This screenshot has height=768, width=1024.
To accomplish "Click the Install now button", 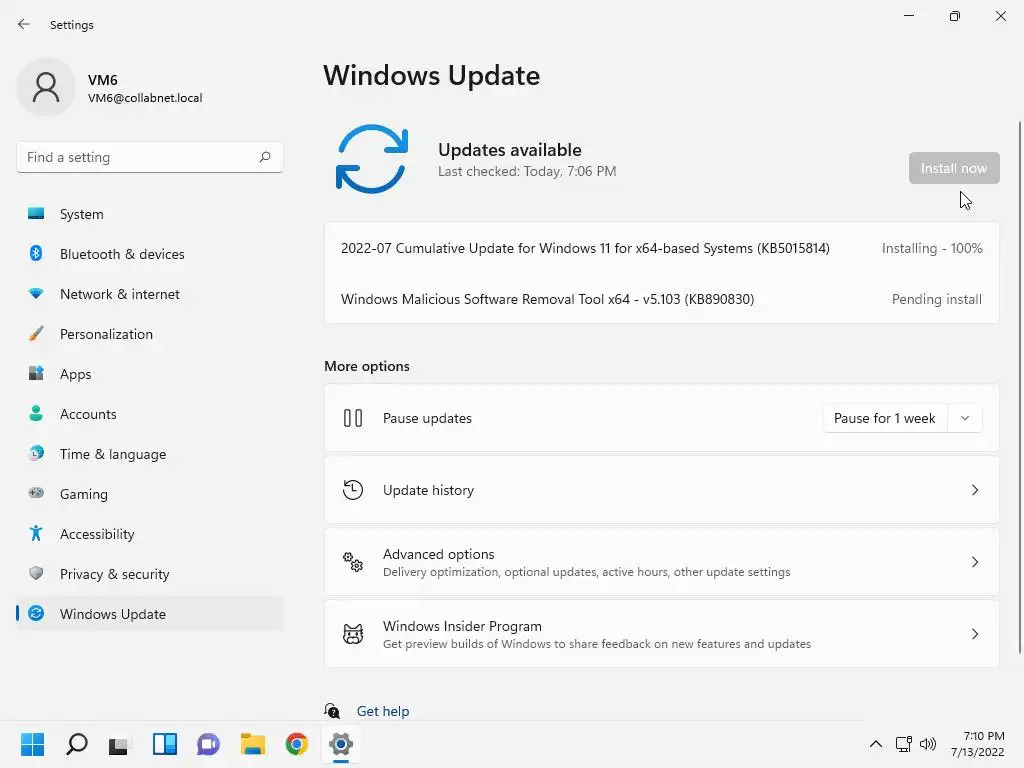I will tap(953, 168).
